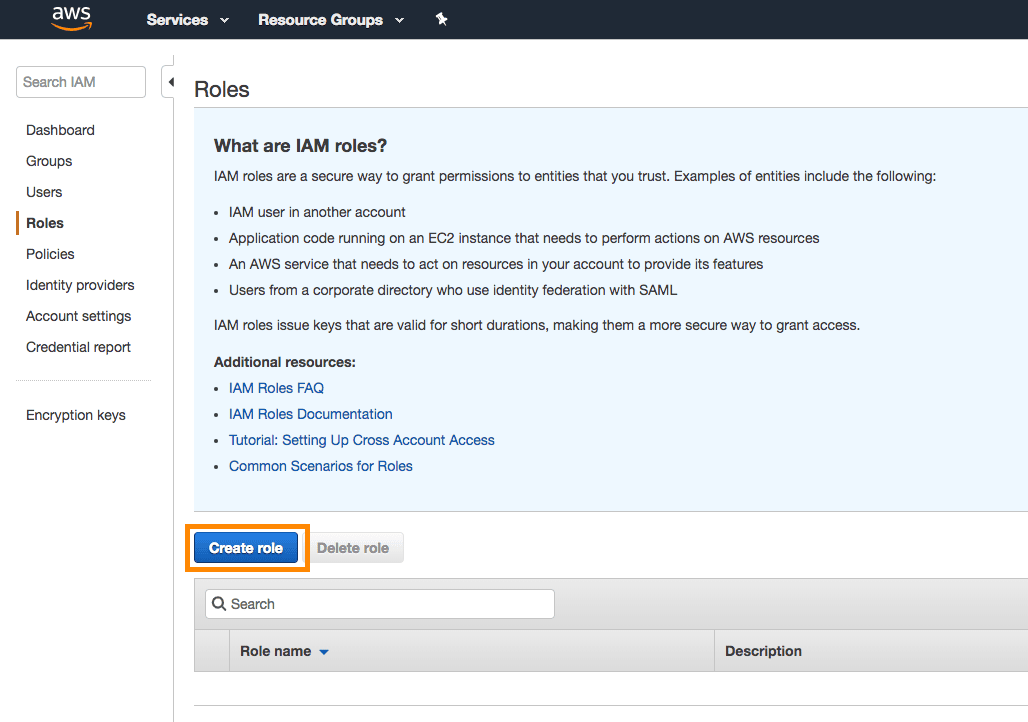
Task: Click the Description column header
Action: 763,651
